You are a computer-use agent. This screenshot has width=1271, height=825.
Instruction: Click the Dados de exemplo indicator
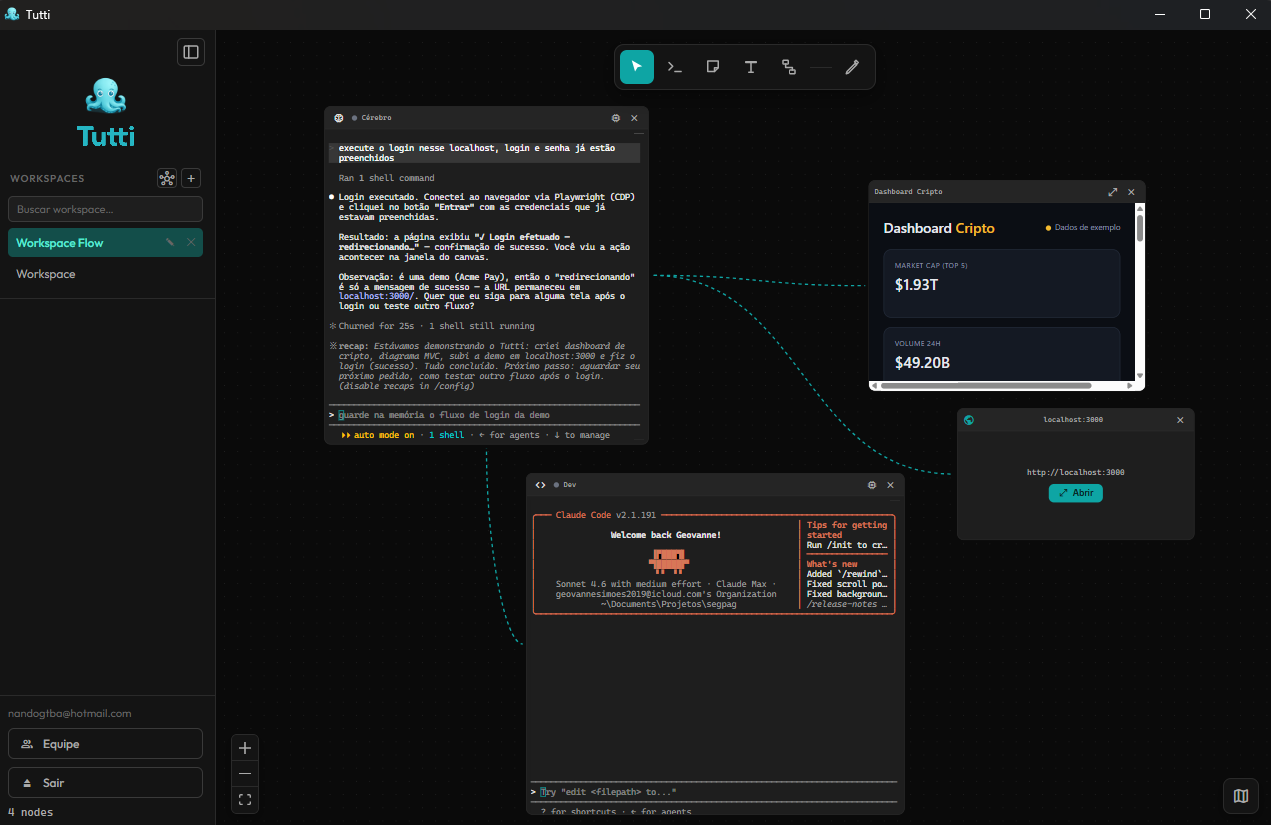click(1083, 228)
